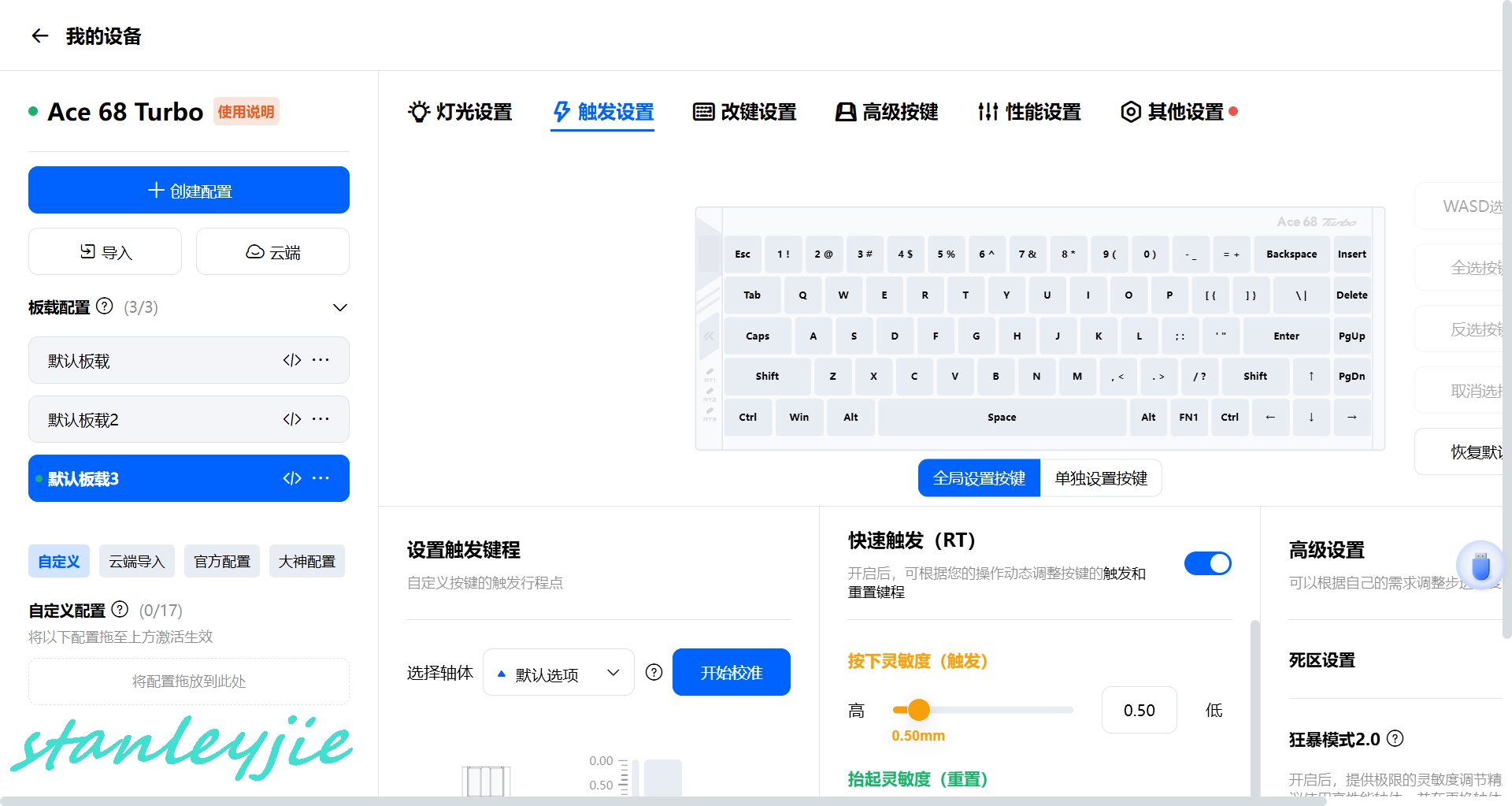Open the 云端 cloud button
The width and height of the screenshot is (1512, 806).
[272, 252]
